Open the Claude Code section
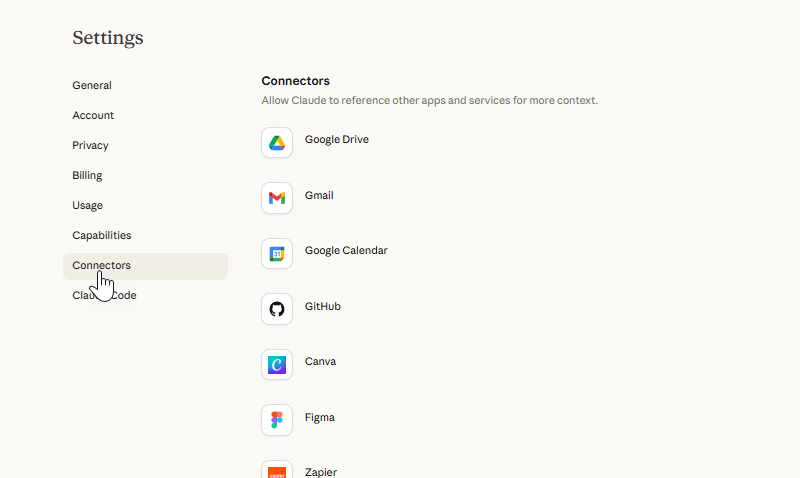The width and height of the screenshot is (800, 478). [x=104, y=295]
